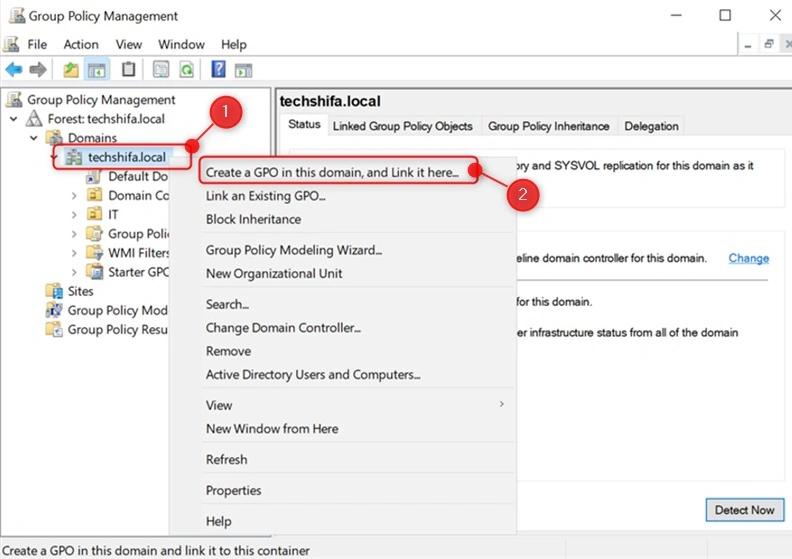
Task: Click the Group Policy Modeling icon
Action: (54, 310)
